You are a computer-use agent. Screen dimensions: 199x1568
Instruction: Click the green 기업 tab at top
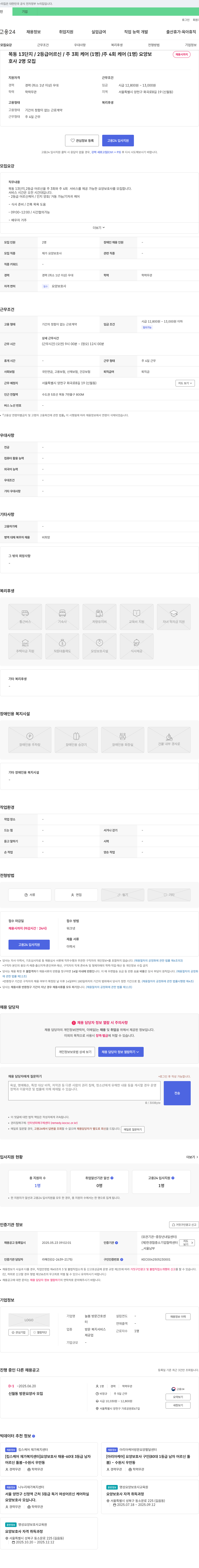[25, 12]
